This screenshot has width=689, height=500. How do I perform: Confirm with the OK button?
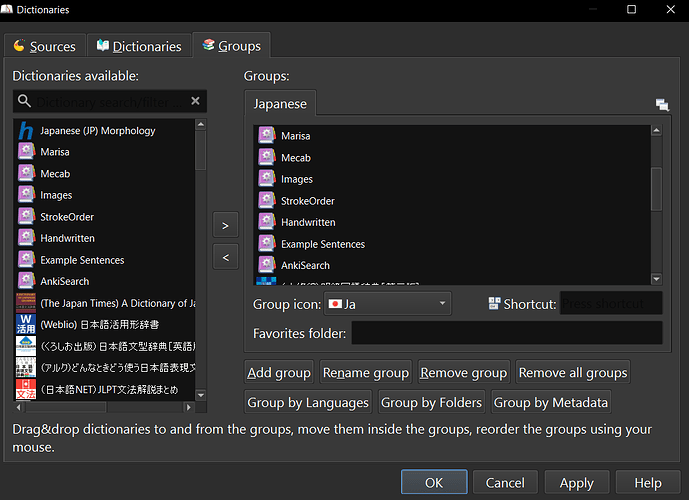pos(434,482)
